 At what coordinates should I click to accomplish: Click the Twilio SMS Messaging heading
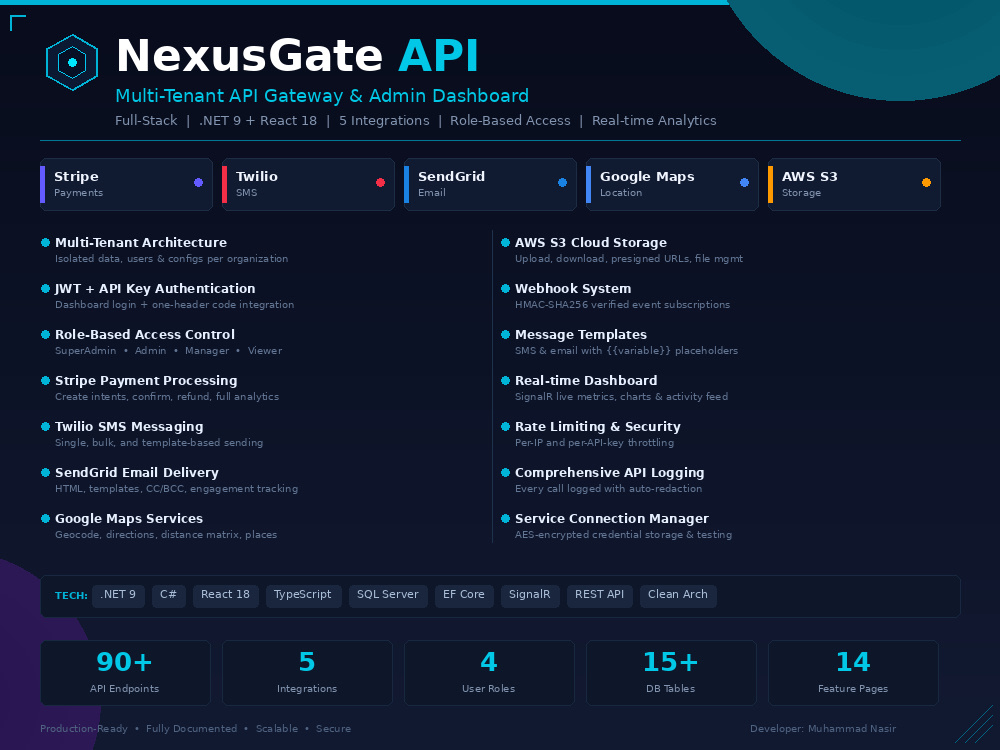coord(129,426)
